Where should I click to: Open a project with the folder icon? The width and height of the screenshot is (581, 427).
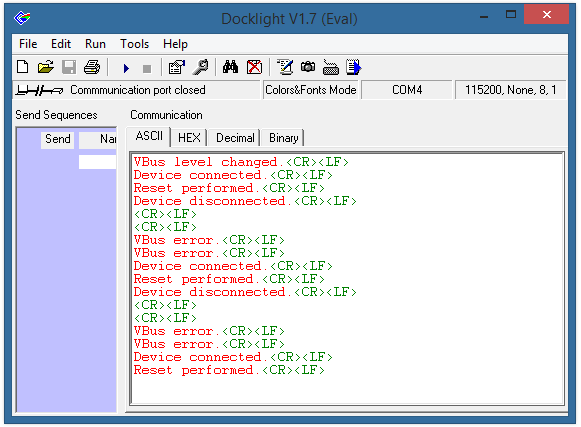click(46, 67)
